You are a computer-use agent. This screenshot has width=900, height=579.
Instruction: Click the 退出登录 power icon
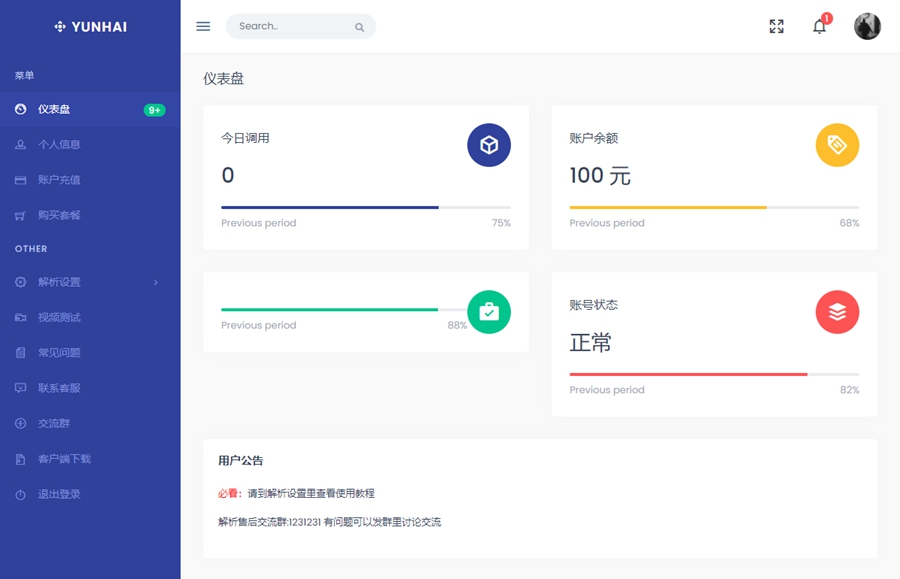click(x=20, y=495)
